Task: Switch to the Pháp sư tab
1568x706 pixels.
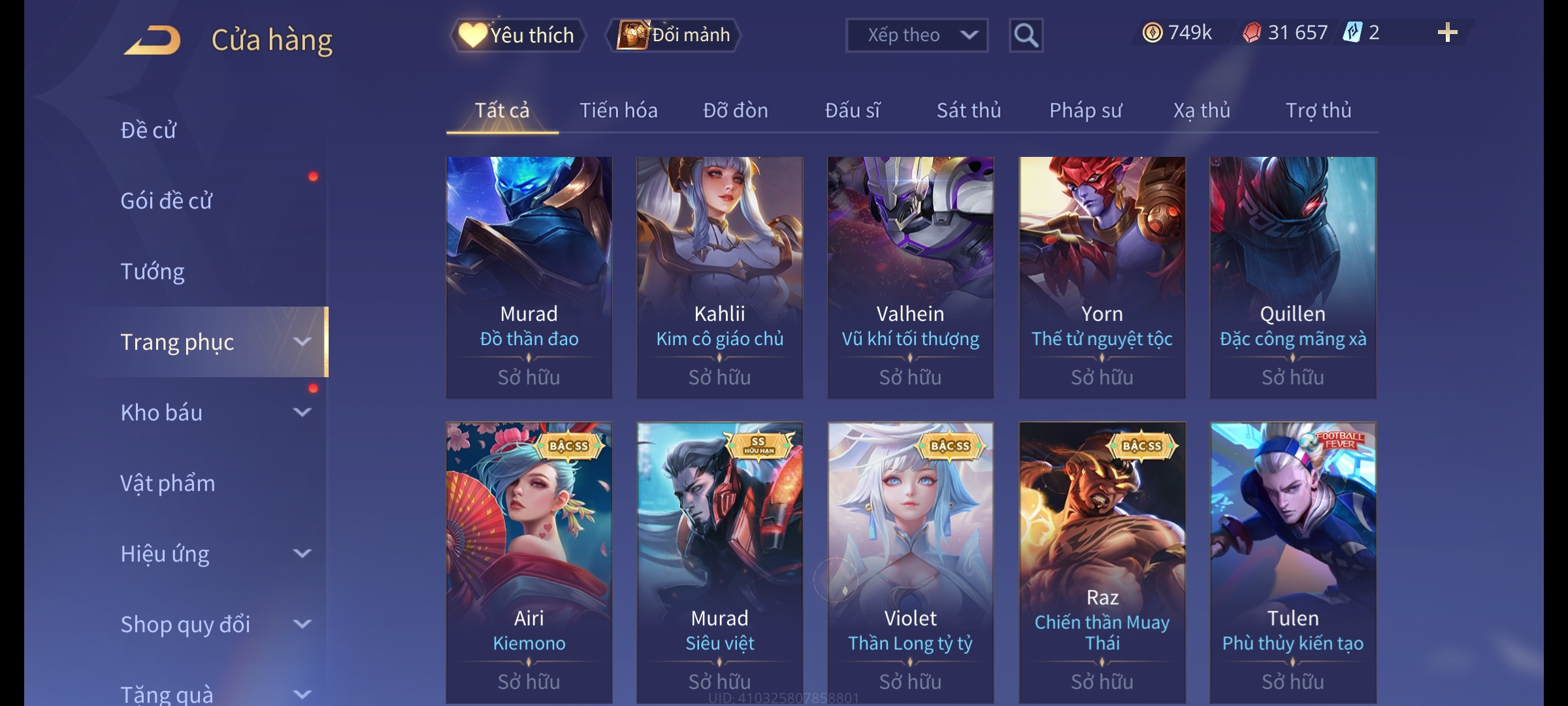Action: click(x=1086, y=110)
